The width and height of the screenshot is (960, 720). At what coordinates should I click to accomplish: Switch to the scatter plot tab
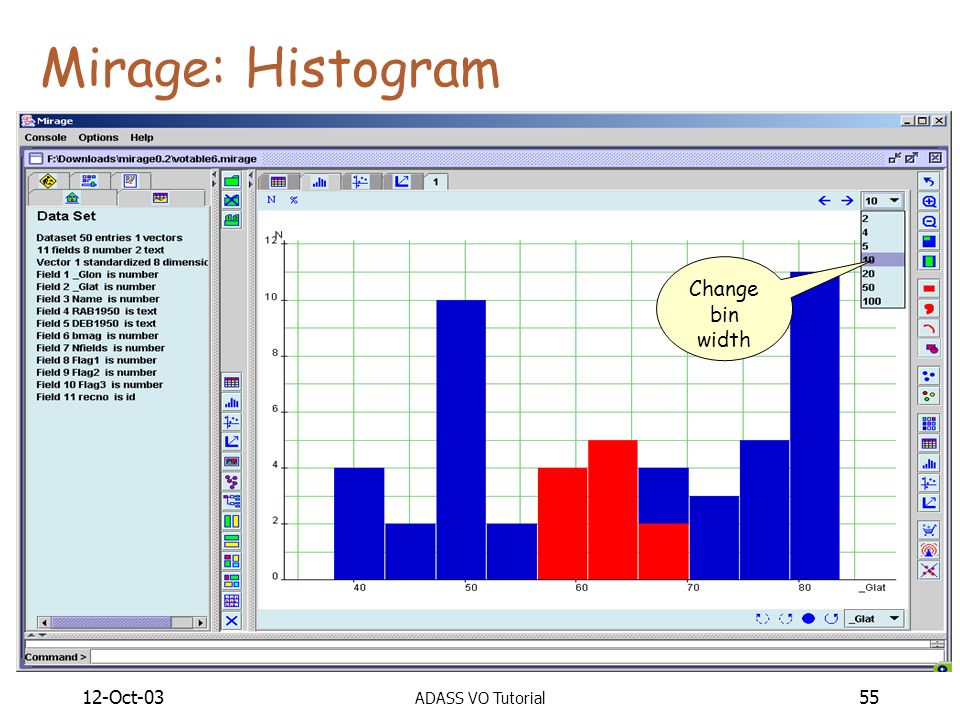[360, 182]
